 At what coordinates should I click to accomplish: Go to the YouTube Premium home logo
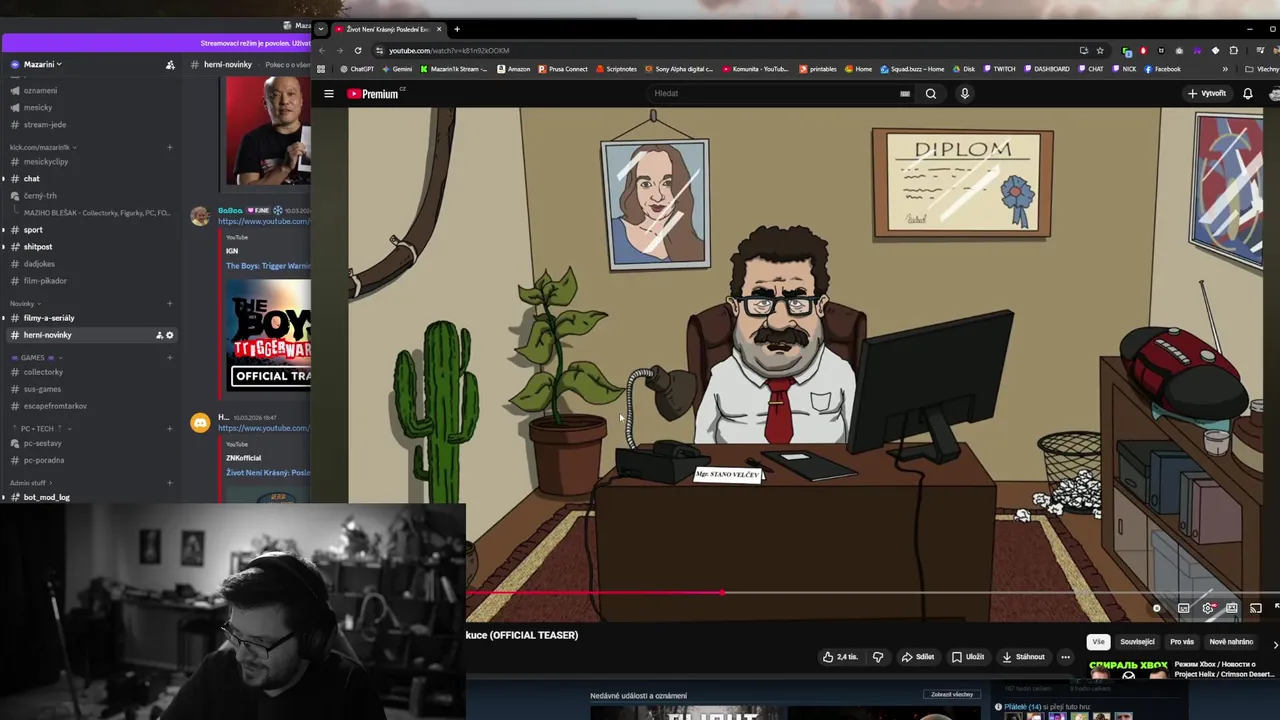pos(374,93)
